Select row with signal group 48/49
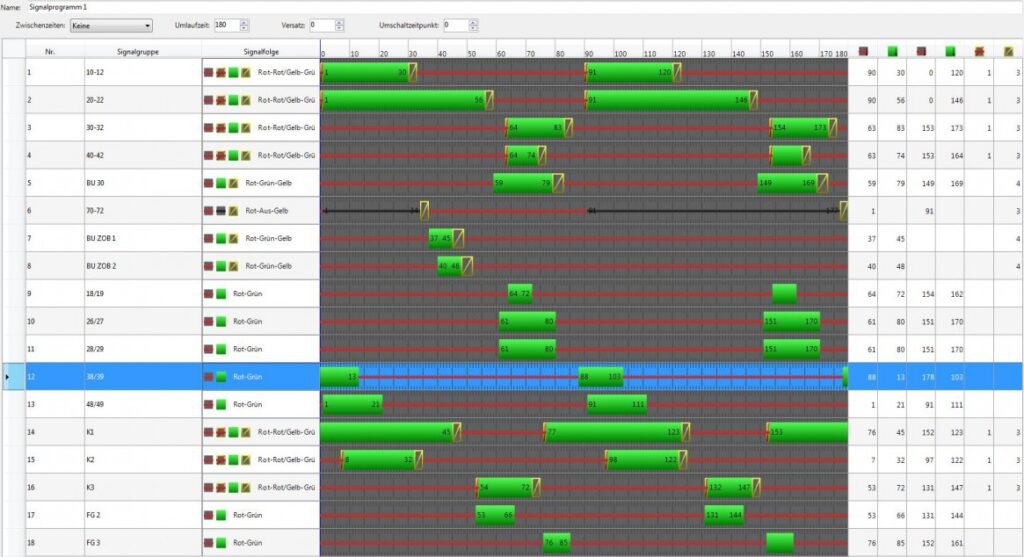The height and width of the screenshot is (557, 1024). [511, 404]
